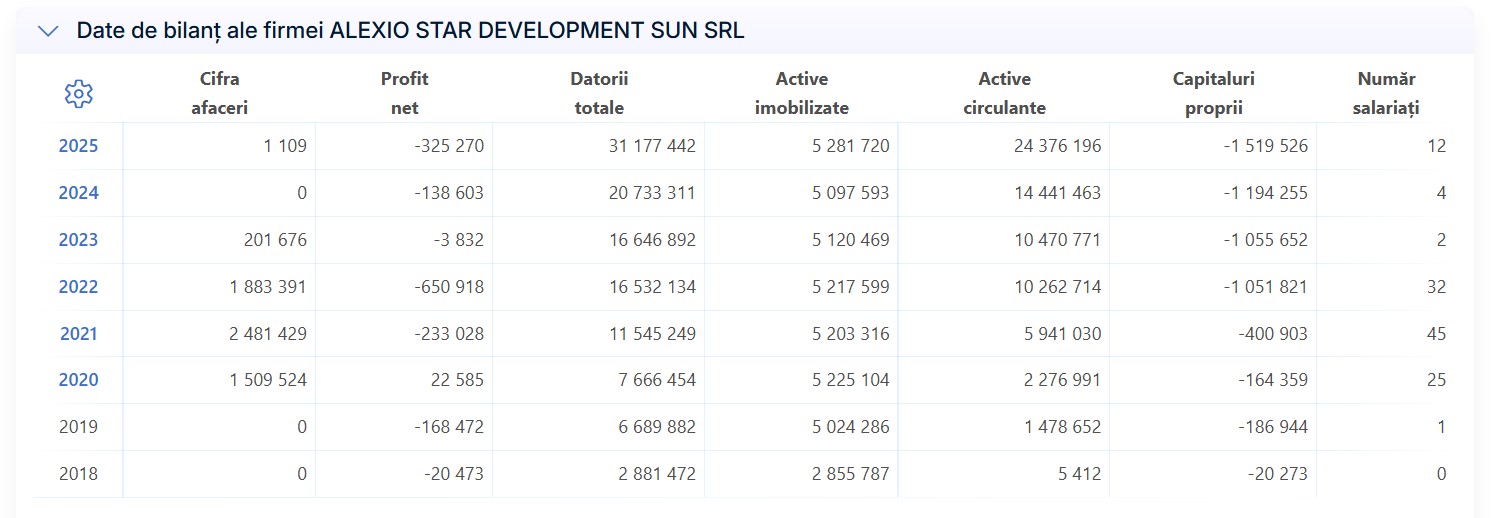Open the 2022 year link
This screenshot has height=518, width=1496.
pos(78,287)
